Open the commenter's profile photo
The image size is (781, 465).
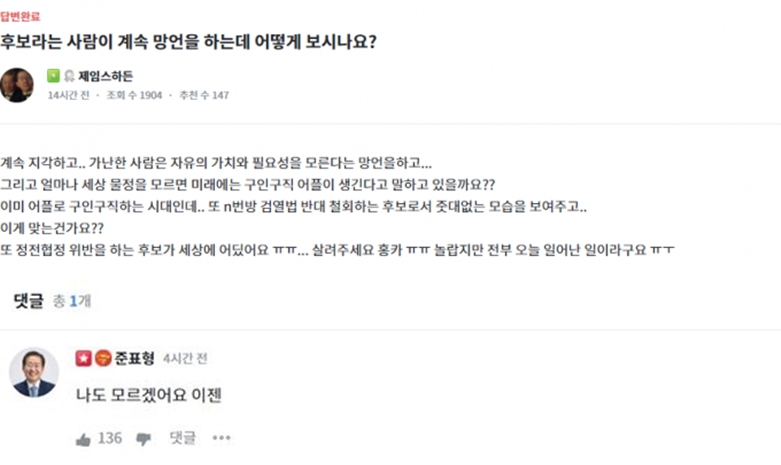pyautogui.click(x=33, y=373)
